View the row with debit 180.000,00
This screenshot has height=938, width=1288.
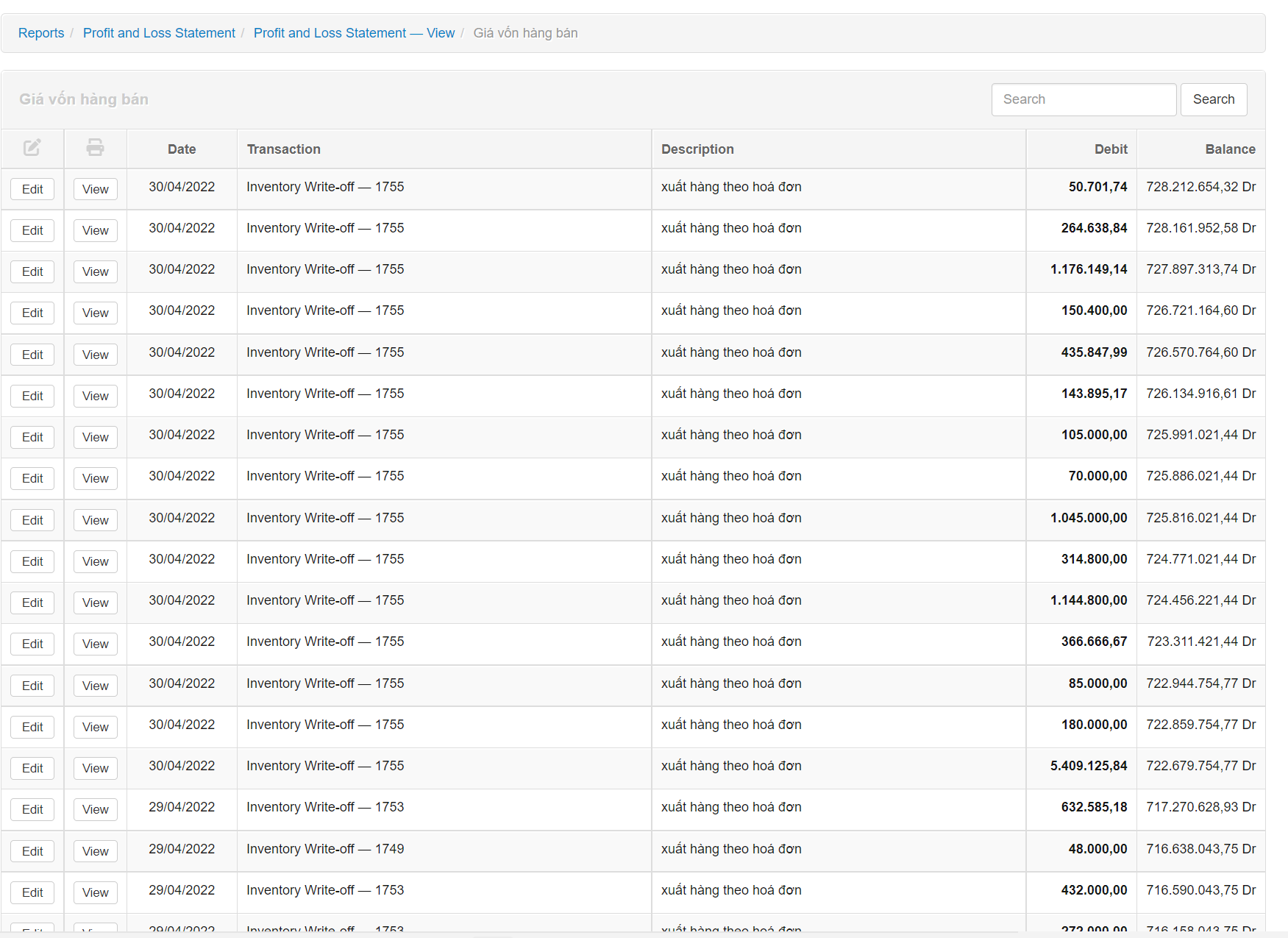tap(96, 727)
